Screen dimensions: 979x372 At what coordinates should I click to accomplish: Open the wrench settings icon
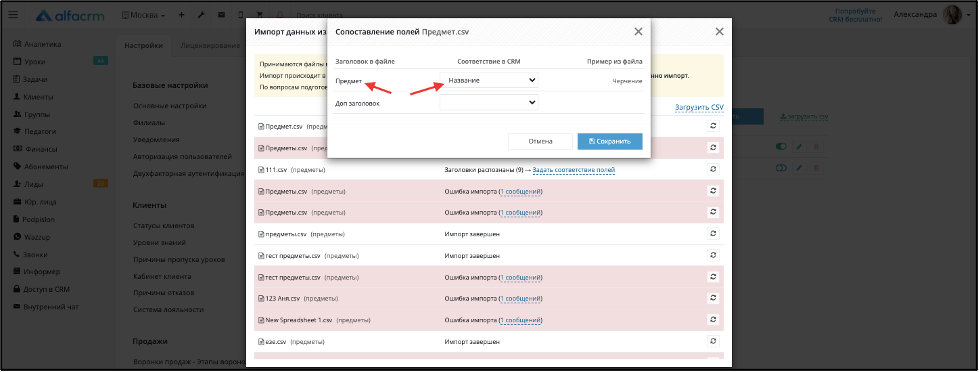tap(201, 15)
